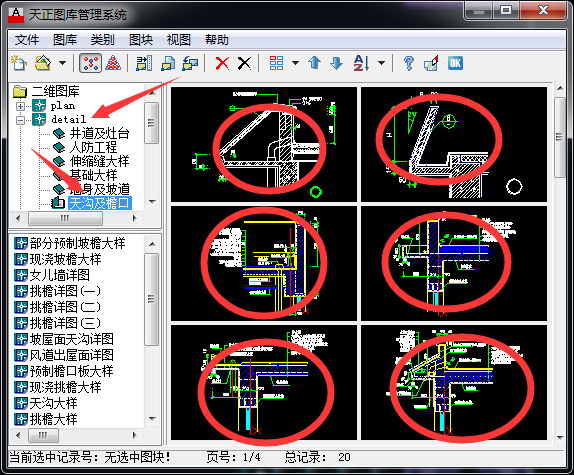Click the bottom-left preview thumbnail

click(264, 382)
